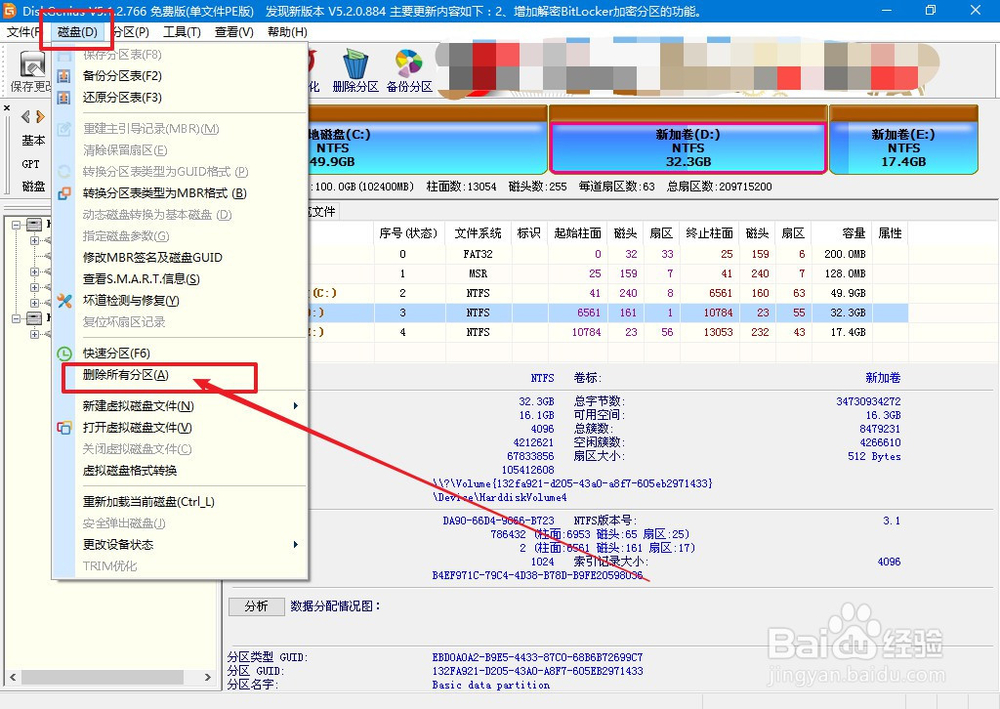Click the 文件系统 column header
Screen dimensions: 1000x709
click(x=478, y=233)
